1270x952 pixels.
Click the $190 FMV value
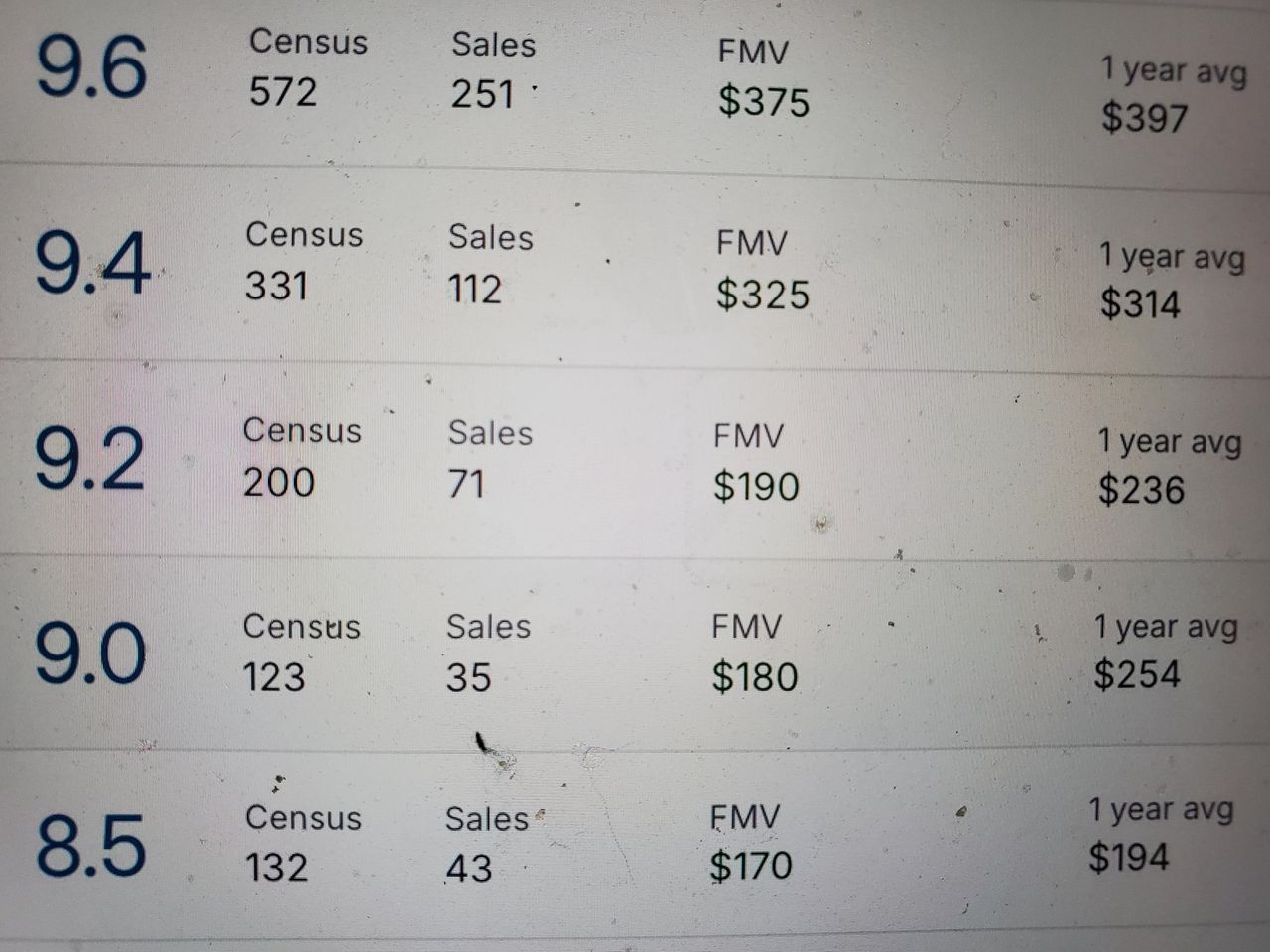click(x=756, y=486)
